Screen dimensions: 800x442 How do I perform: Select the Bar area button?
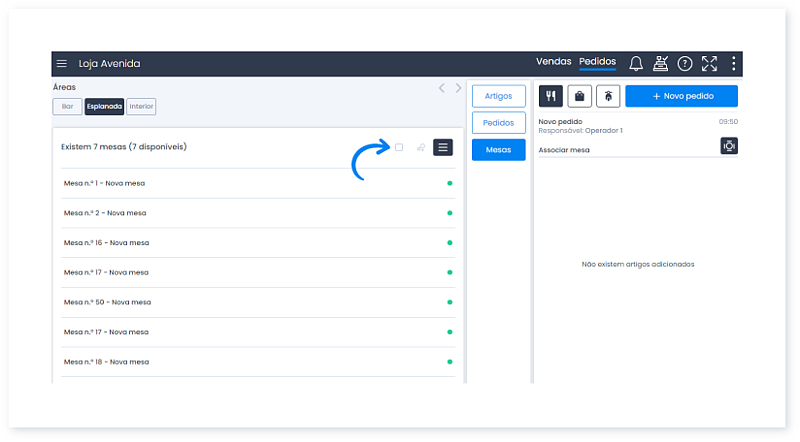(67, 106)
